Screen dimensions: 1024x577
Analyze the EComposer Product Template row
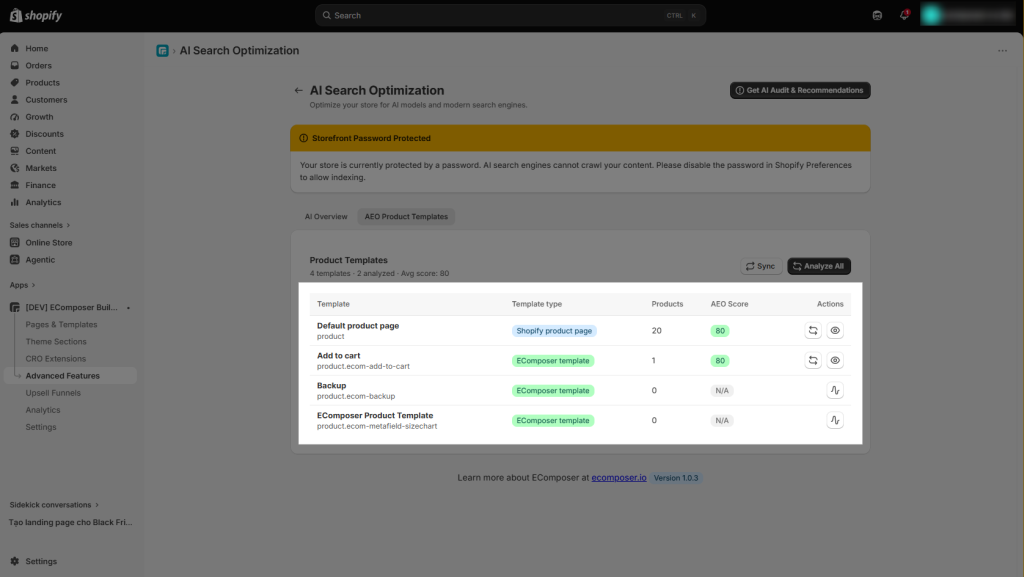(x=835, y=420)
